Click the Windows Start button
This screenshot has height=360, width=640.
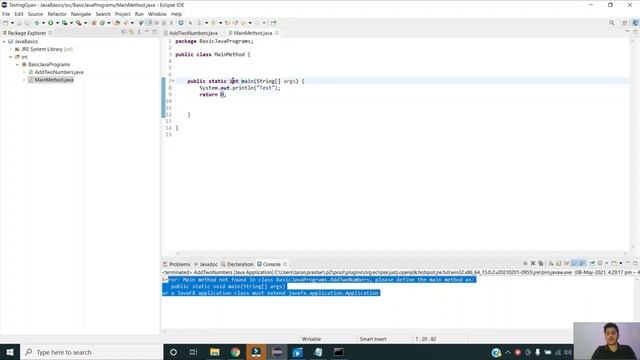[x=10, y=352]
